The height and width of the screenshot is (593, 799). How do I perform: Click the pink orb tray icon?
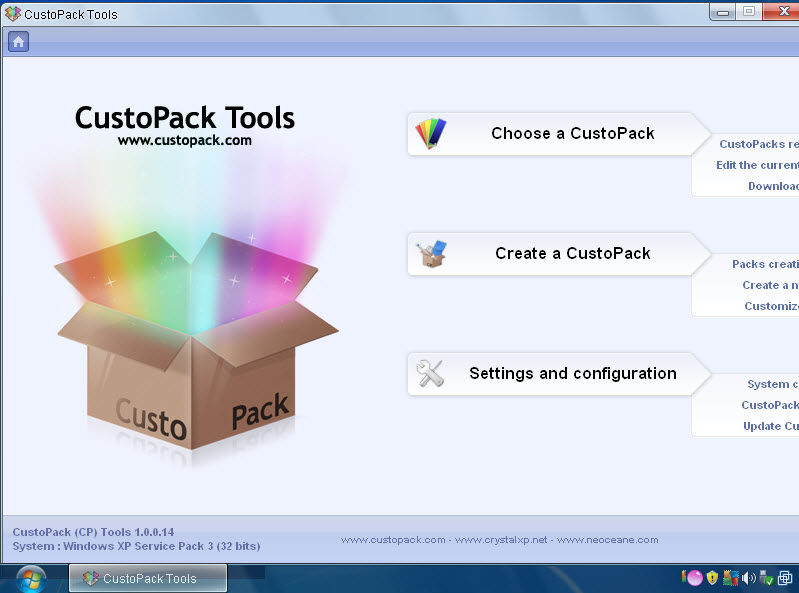[695, 578]
